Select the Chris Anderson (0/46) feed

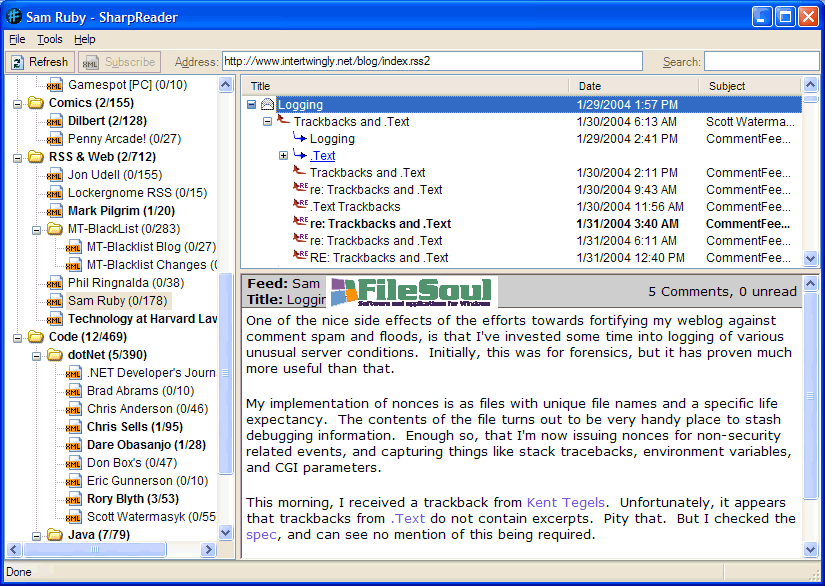coord(147,409)
